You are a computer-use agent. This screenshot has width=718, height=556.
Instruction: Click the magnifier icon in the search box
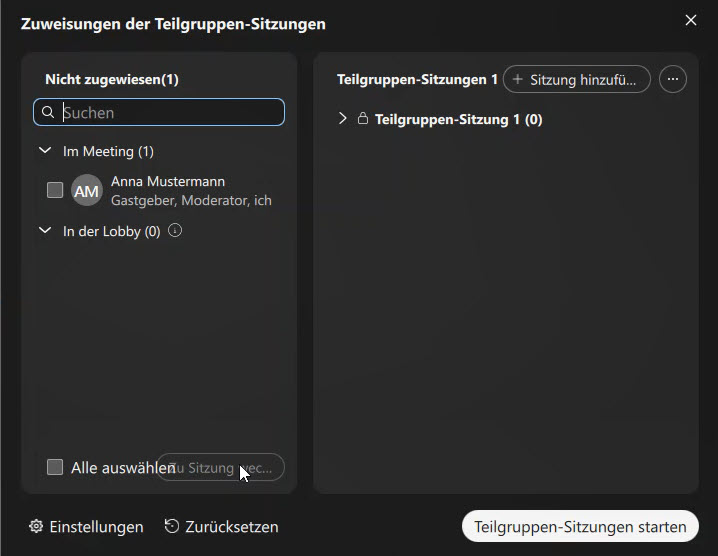[x=48, y=112]
